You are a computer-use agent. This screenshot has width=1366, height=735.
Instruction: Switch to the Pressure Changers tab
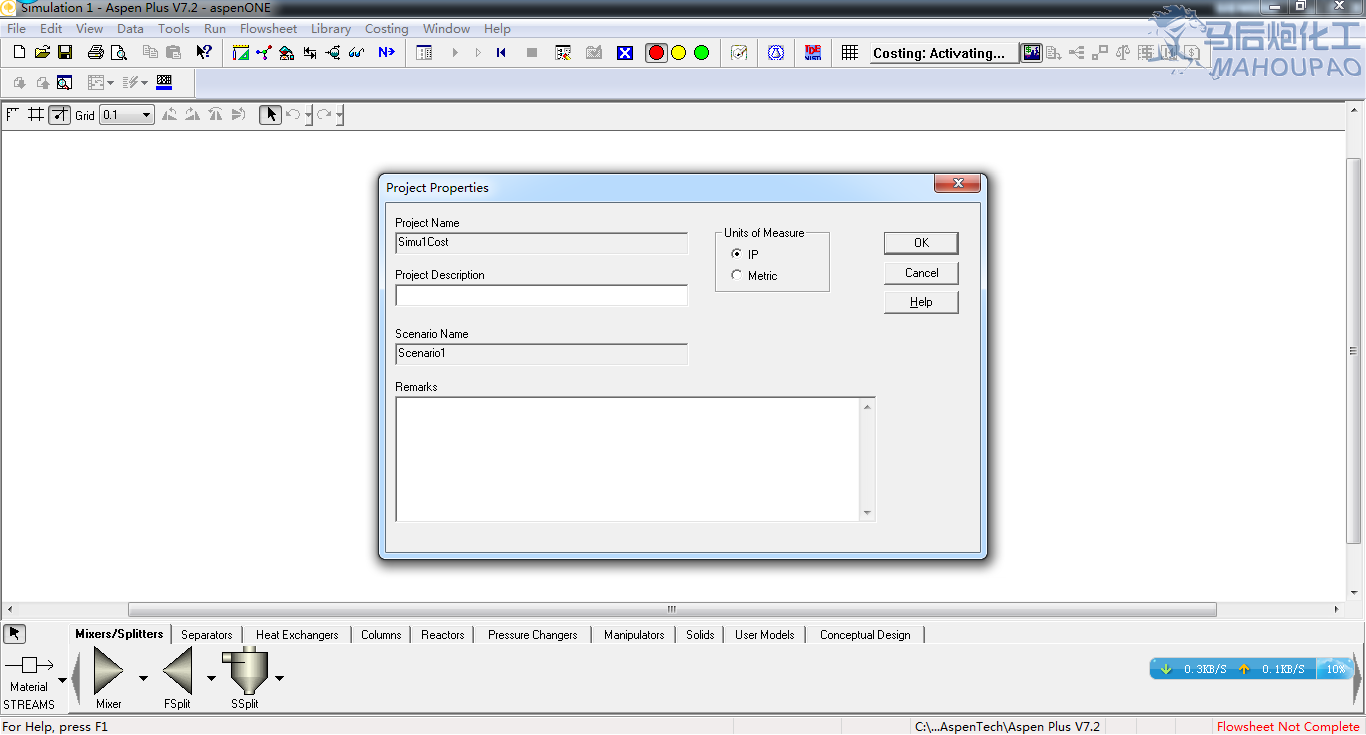click(533, 634)
